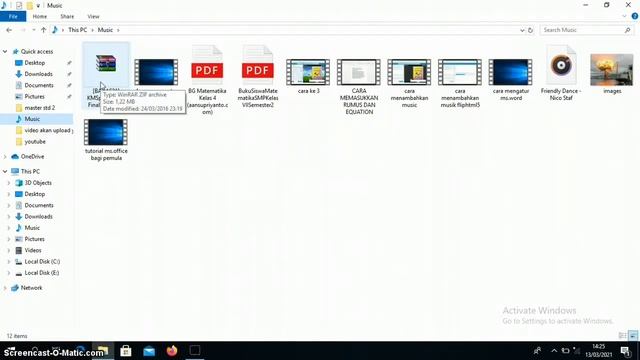Open Pictures under Quick access
Screen dimensions: 640x360
(34, 97)
